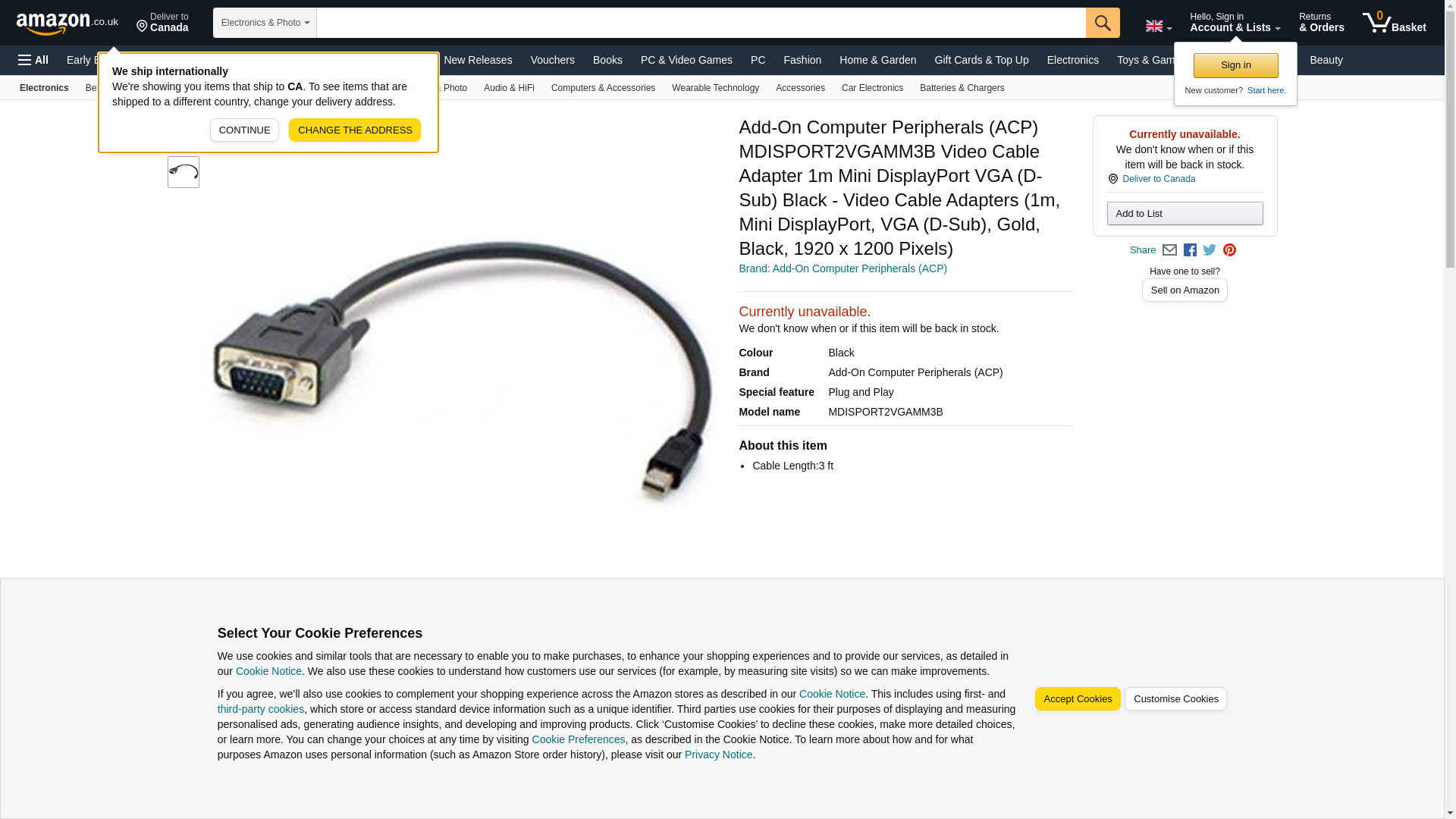Click the yellow Sign in button
The image size is (1456, 819).
(x=1235, y=66)
